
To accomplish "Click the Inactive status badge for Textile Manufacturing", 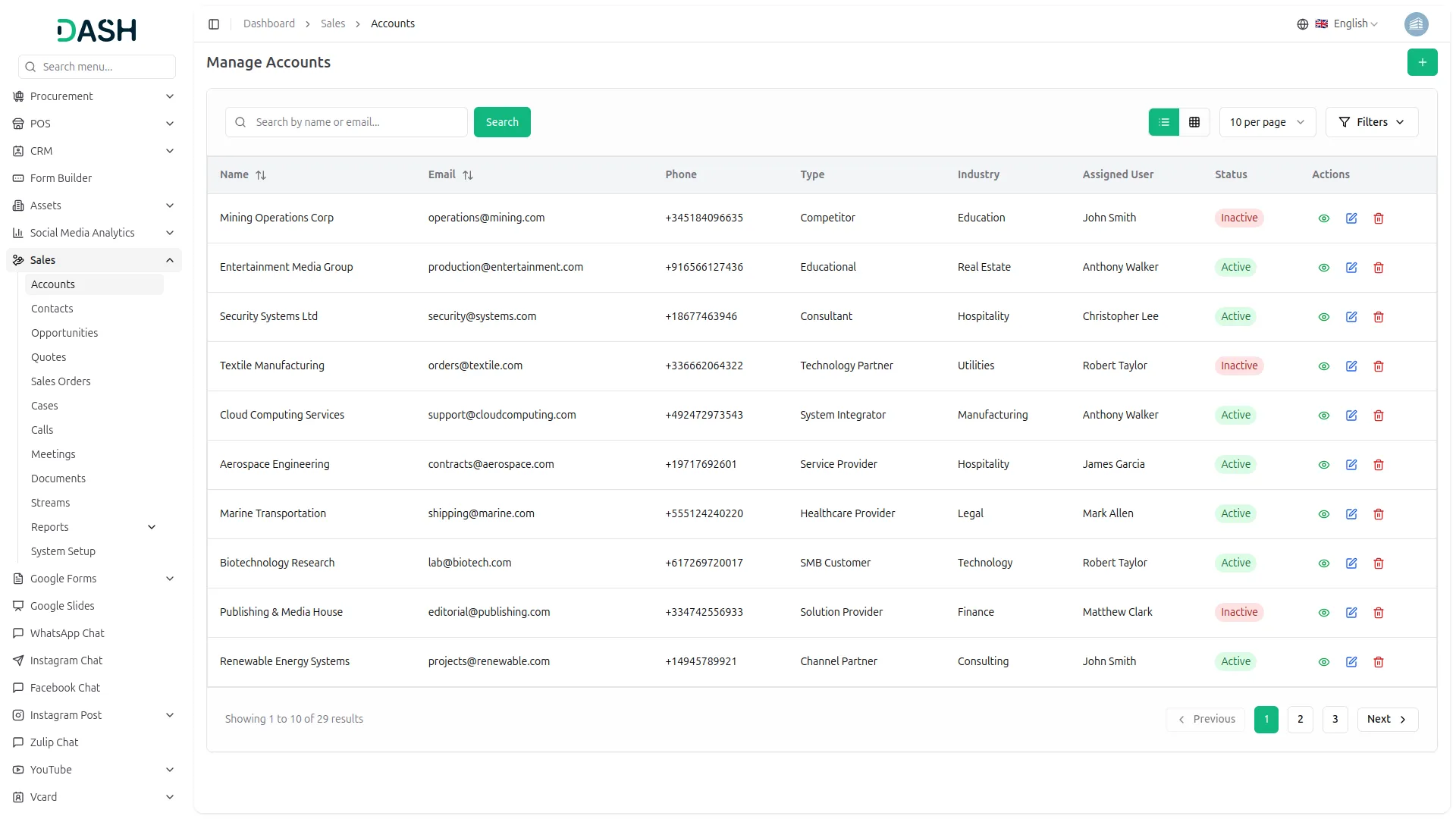I will [1239, 366].
